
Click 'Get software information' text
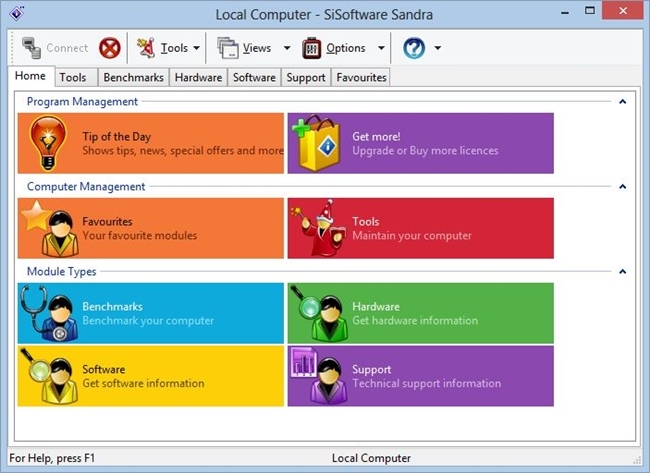click(x=143, y=383)
